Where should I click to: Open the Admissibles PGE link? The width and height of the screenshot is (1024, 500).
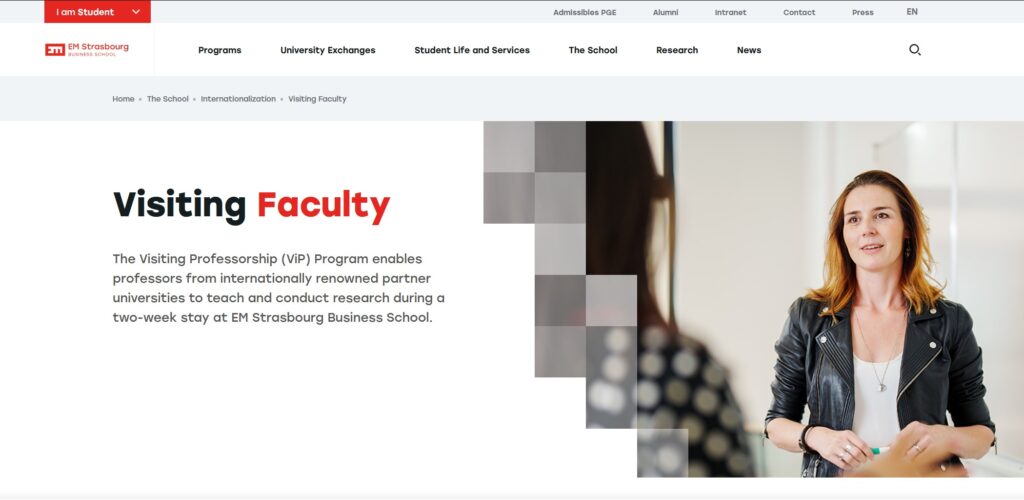[x=584, y=12]
